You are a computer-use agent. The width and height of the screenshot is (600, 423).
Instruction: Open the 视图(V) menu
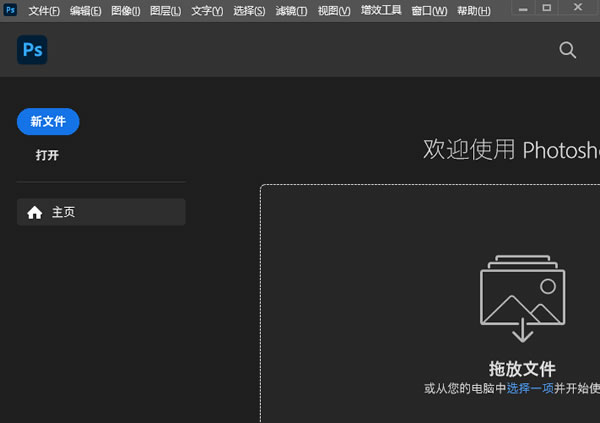point(334,11)
